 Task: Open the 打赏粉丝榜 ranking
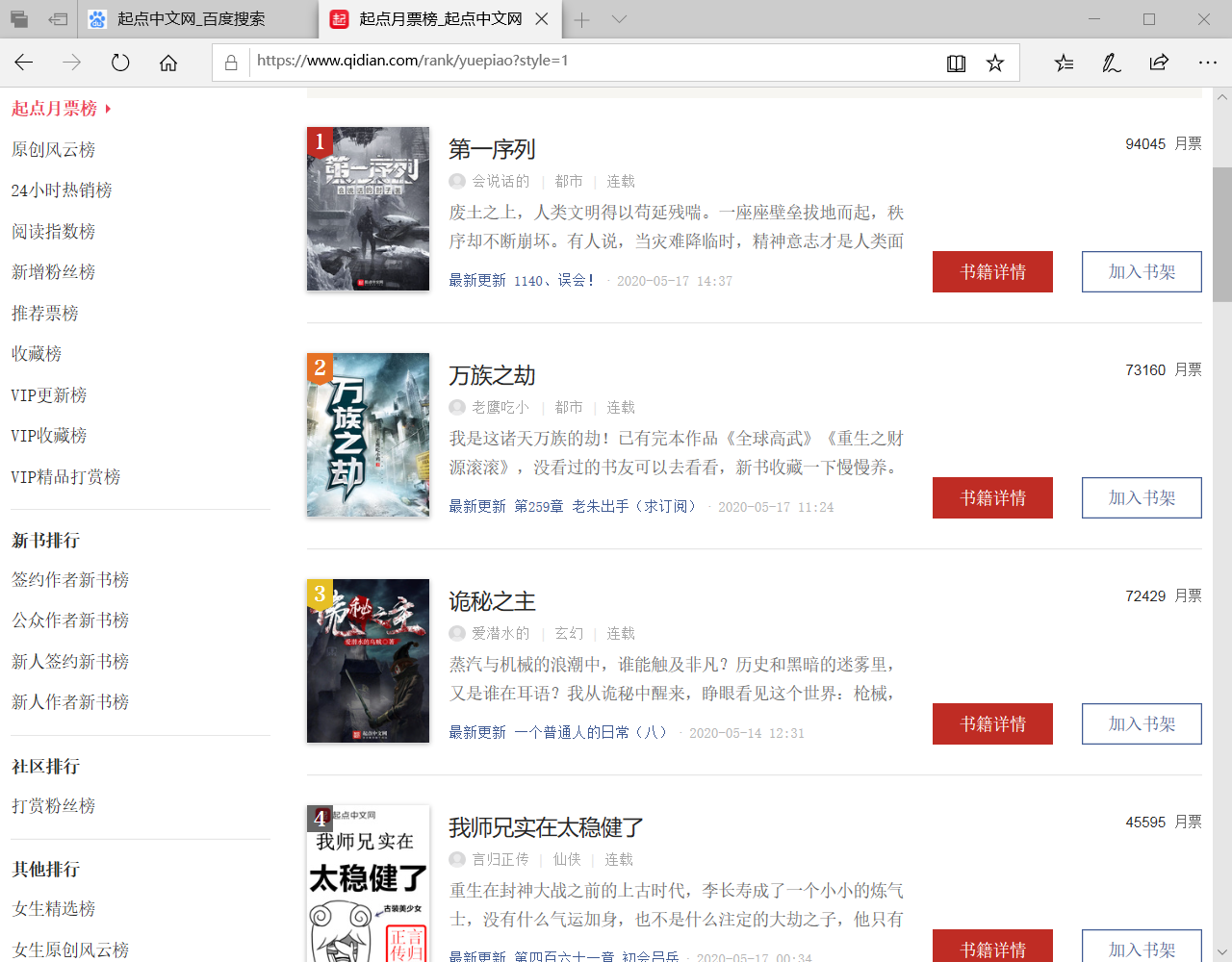tap(53, 806)
